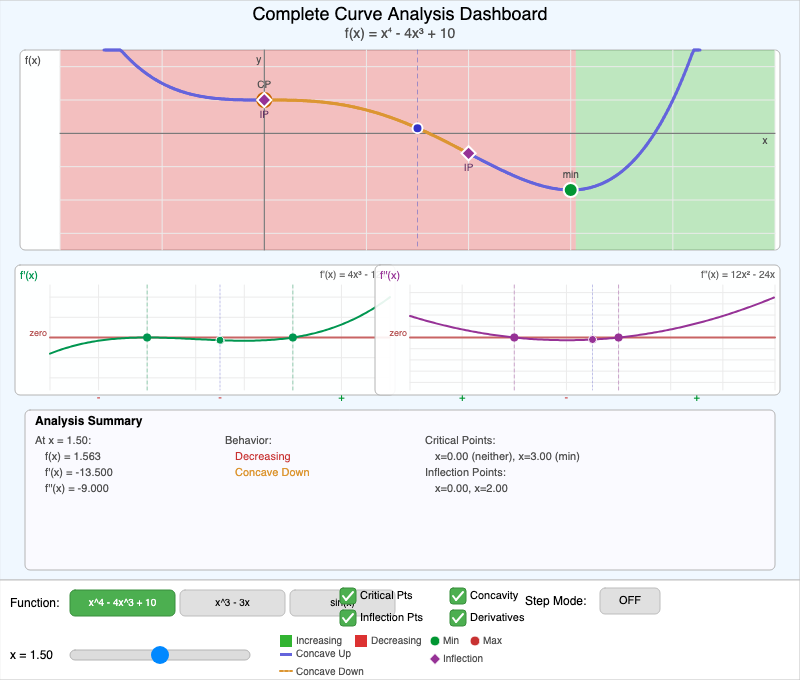Select the green min point marker on the curve
The height and width of the screenshot is (682, 800).
point(571,189)
